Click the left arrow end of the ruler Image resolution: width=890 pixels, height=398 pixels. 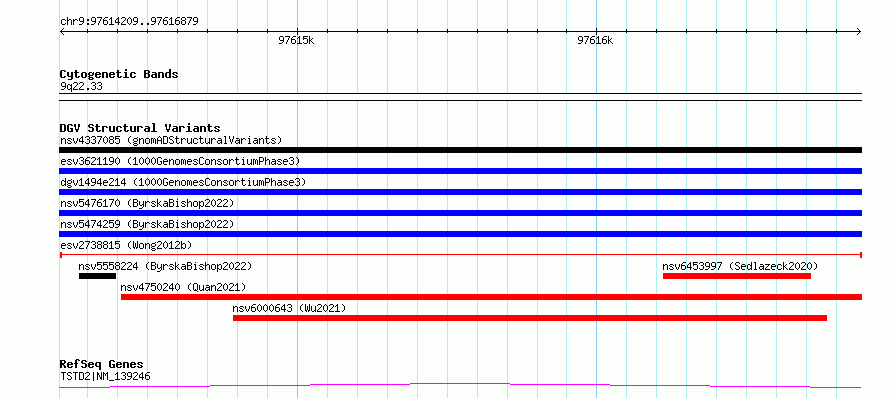[x=62, y=32]
